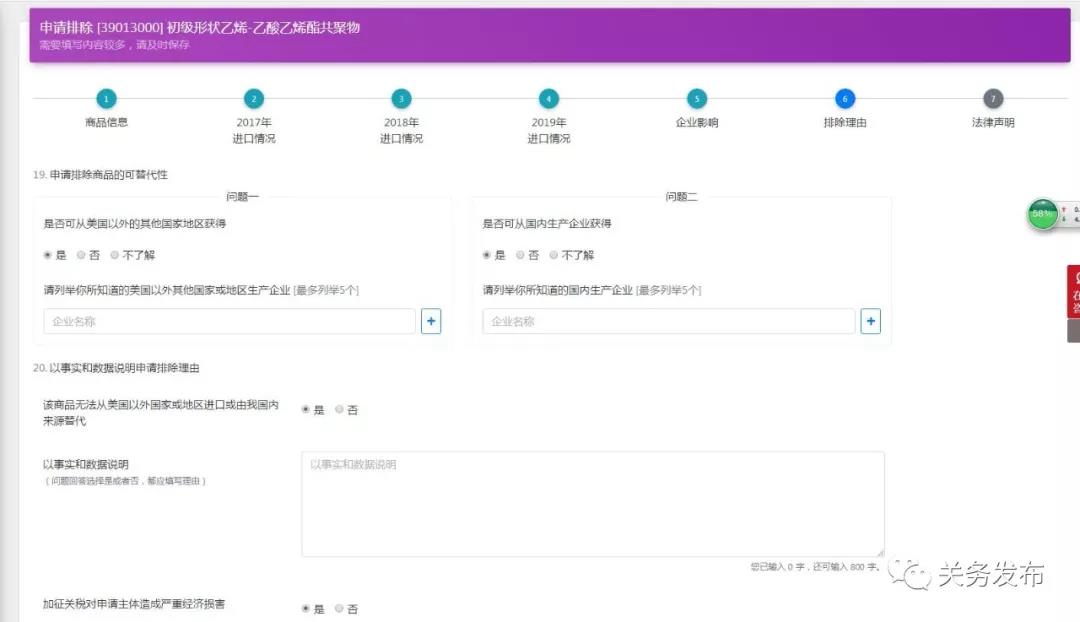This screenshot has width=1080, height=622.
Task: Go to step 2 2017年进口情况 circle
Action: (x=254, y=99)
